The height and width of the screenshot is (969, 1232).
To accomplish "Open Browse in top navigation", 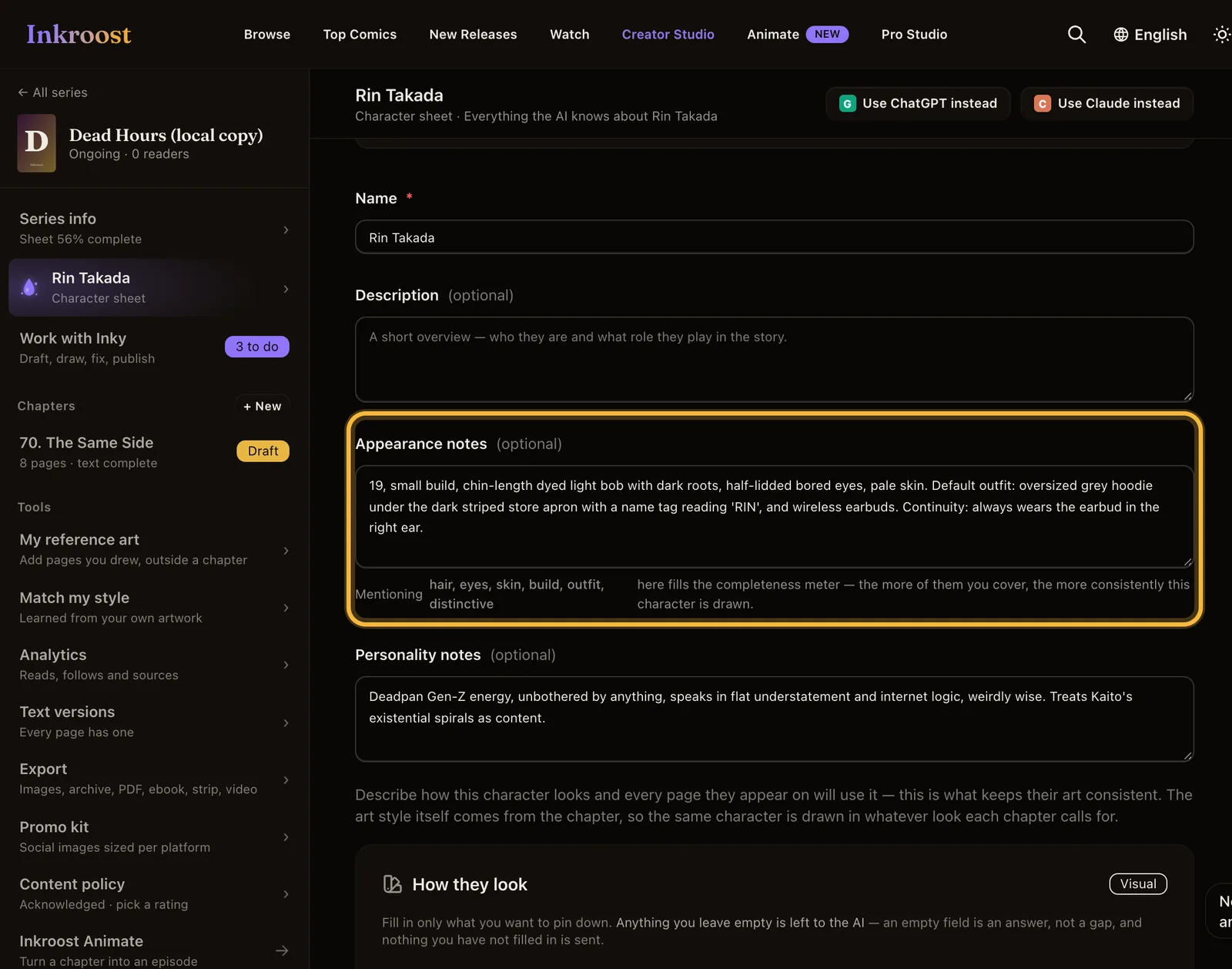I will (267, 35).
